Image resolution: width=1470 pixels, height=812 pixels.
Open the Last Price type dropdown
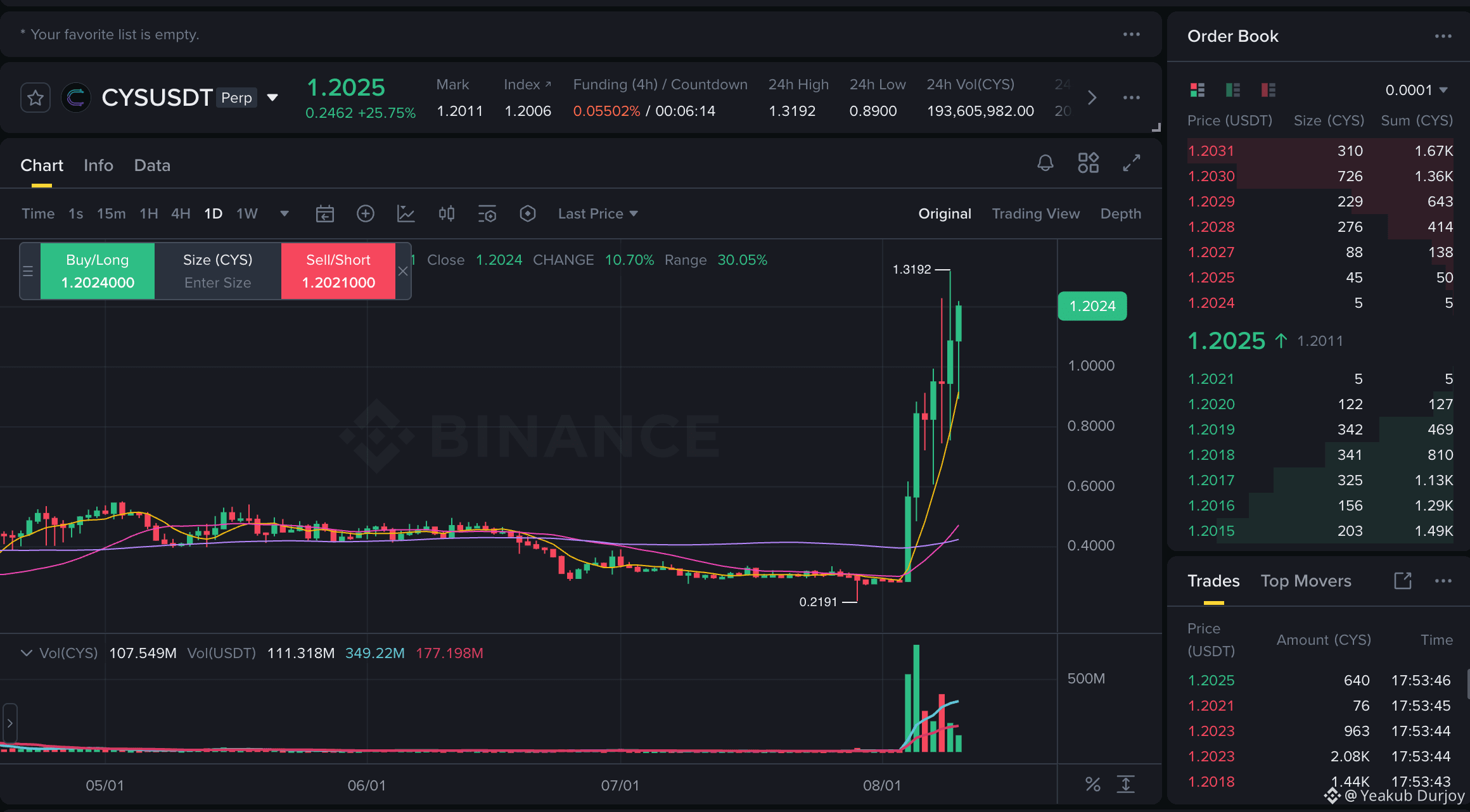pyautogui.click(x=598, y=214)
